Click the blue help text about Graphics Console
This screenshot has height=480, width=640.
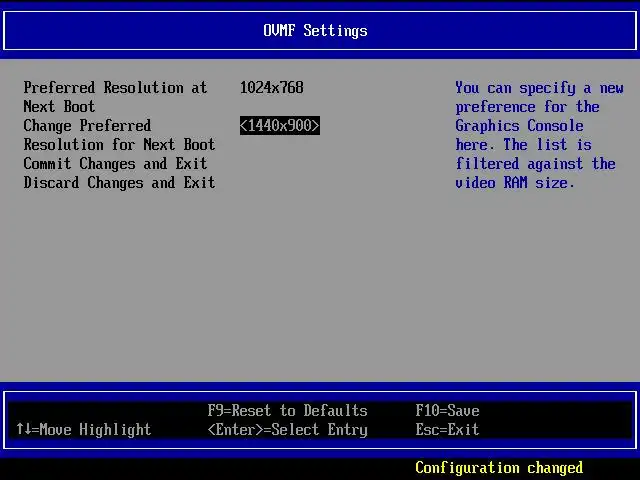[539, 135]
